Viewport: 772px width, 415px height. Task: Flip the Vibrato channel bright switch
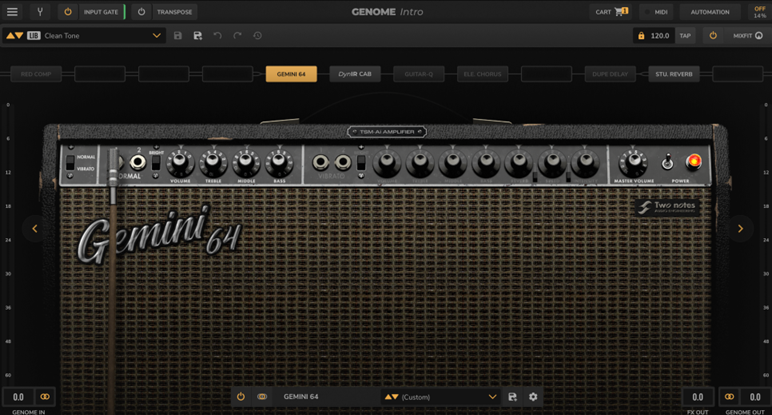click(x=361, y=163)
